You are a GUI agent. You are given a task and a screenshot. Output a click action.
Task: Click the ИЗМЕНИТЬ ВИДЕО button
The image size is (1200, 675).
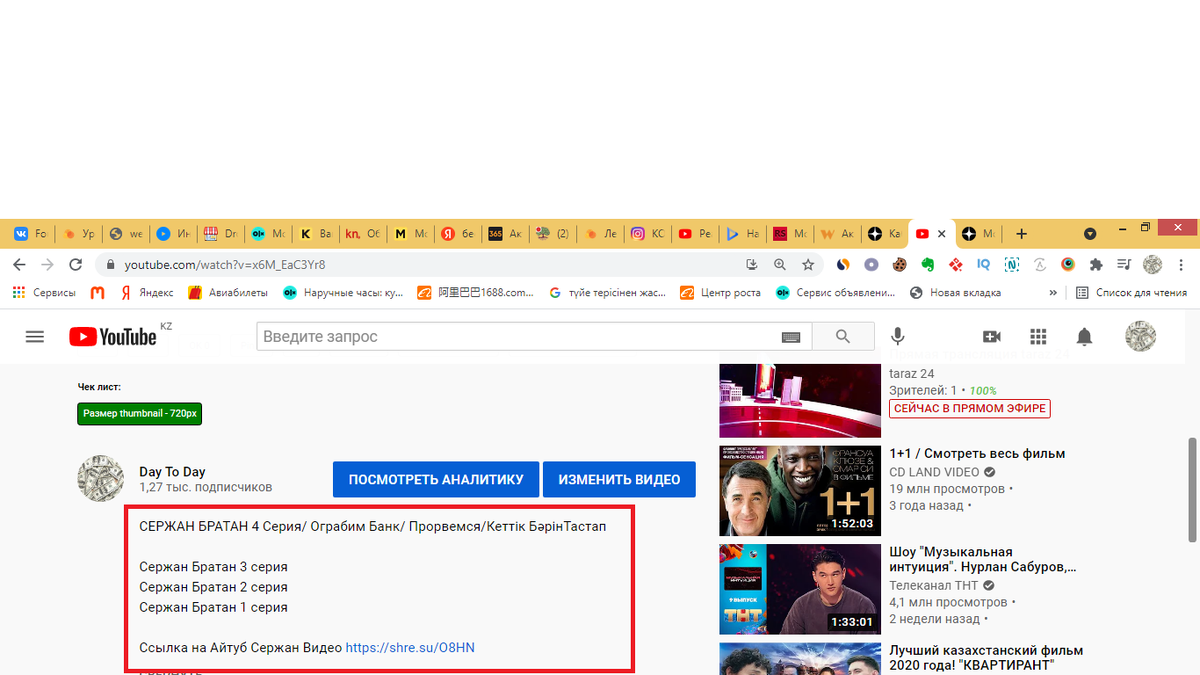(x=620, y=479)
